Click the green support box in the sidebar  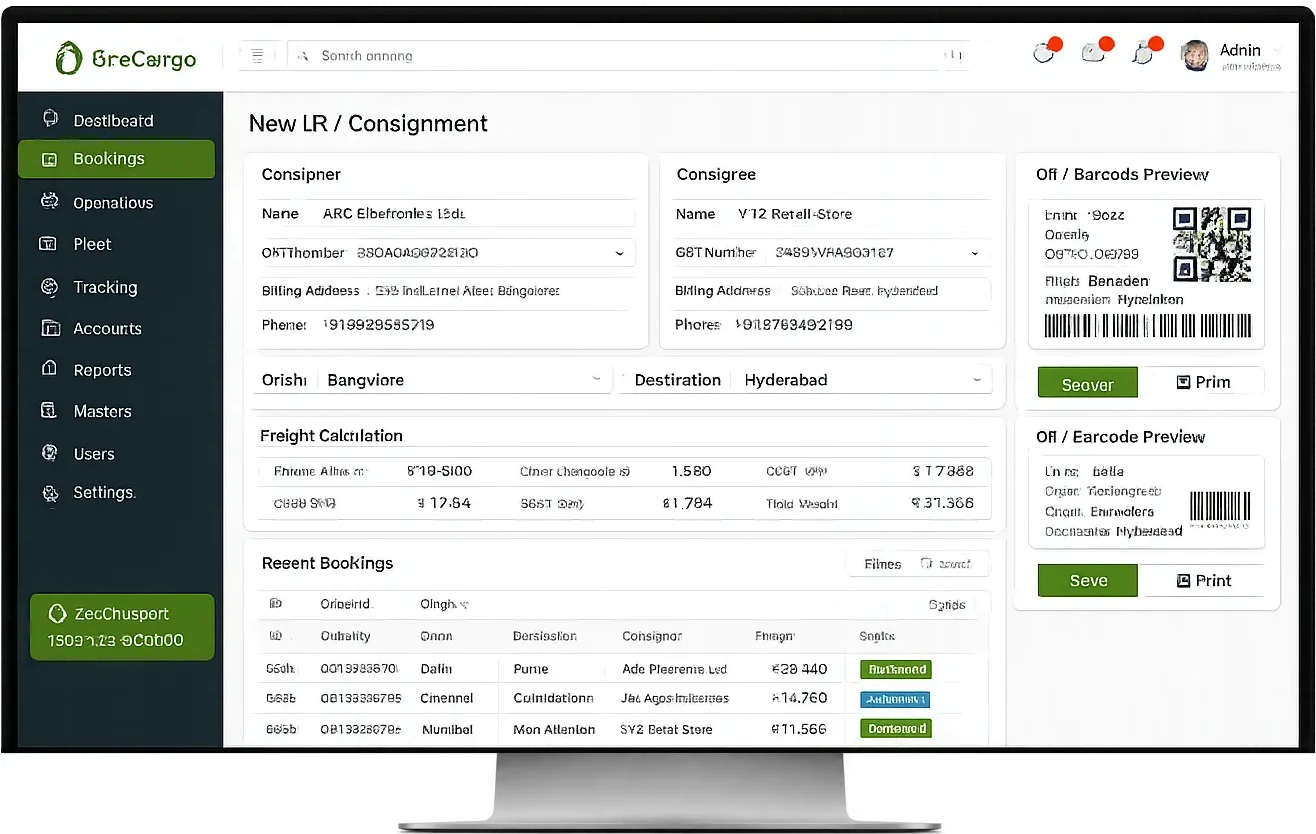122,627
